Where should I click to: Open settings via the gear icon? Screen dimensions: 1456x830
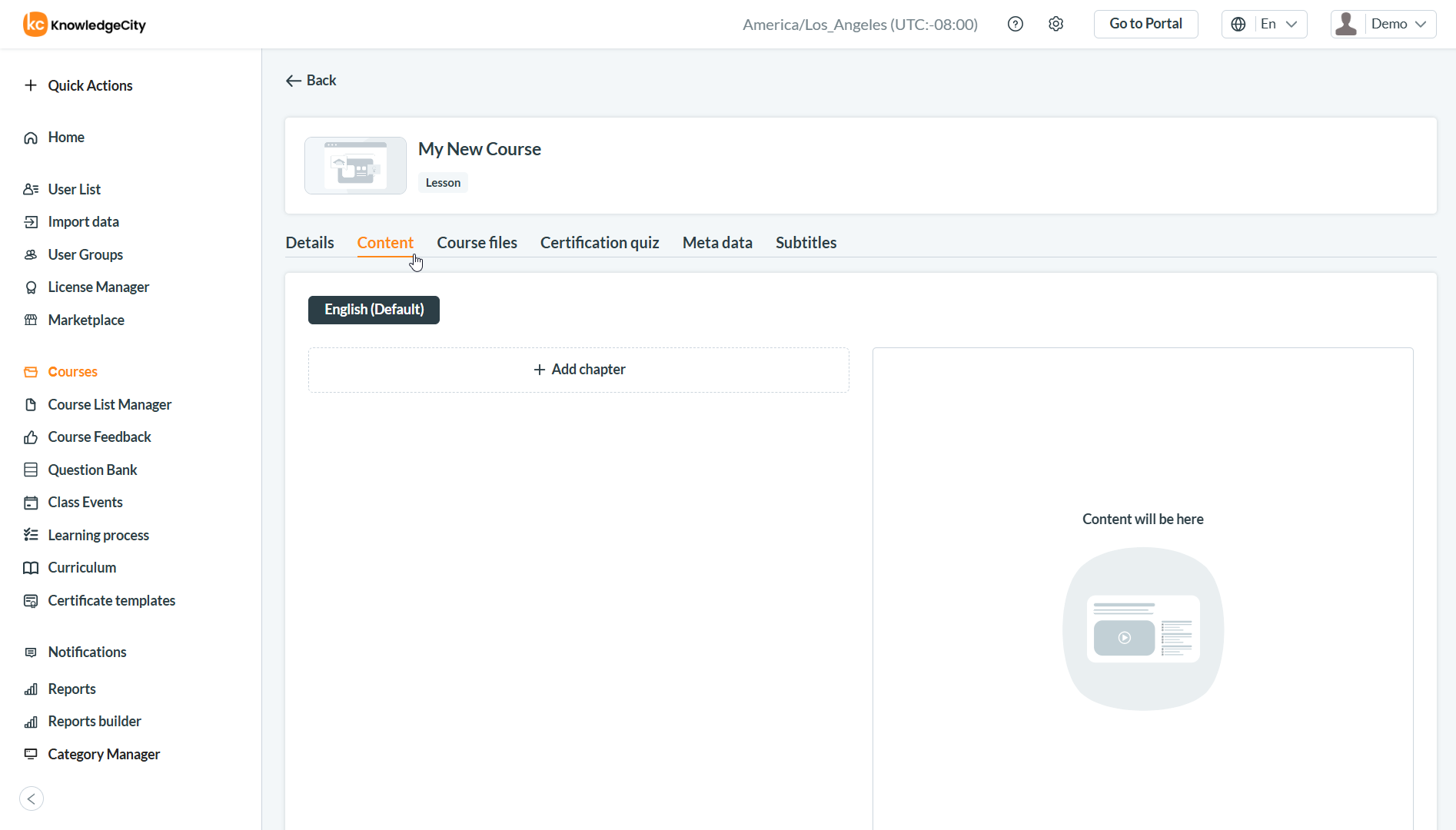point(1055,24)
